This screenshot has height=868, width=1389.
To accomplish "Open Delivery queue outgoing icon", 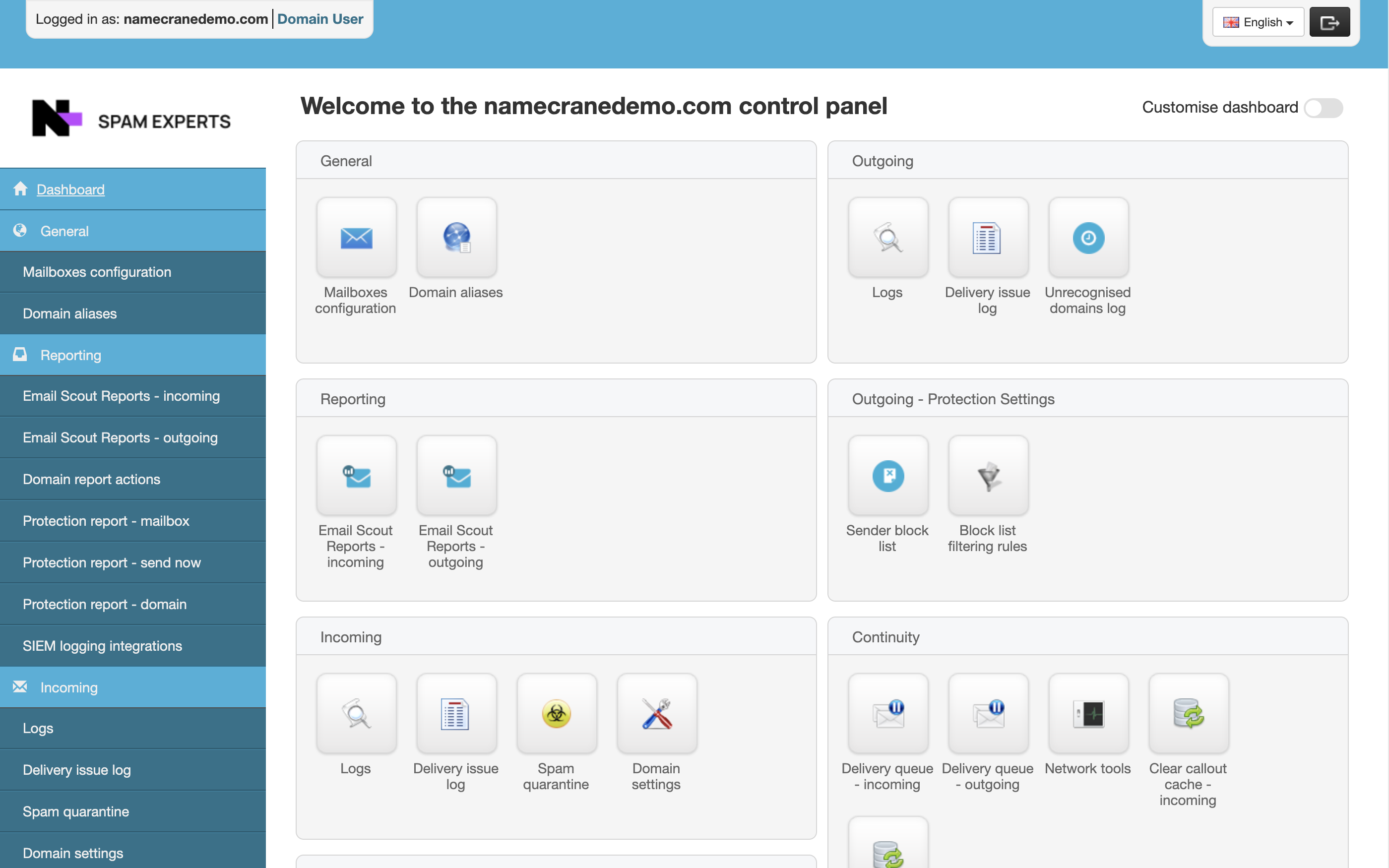I will tap(987, 714).
